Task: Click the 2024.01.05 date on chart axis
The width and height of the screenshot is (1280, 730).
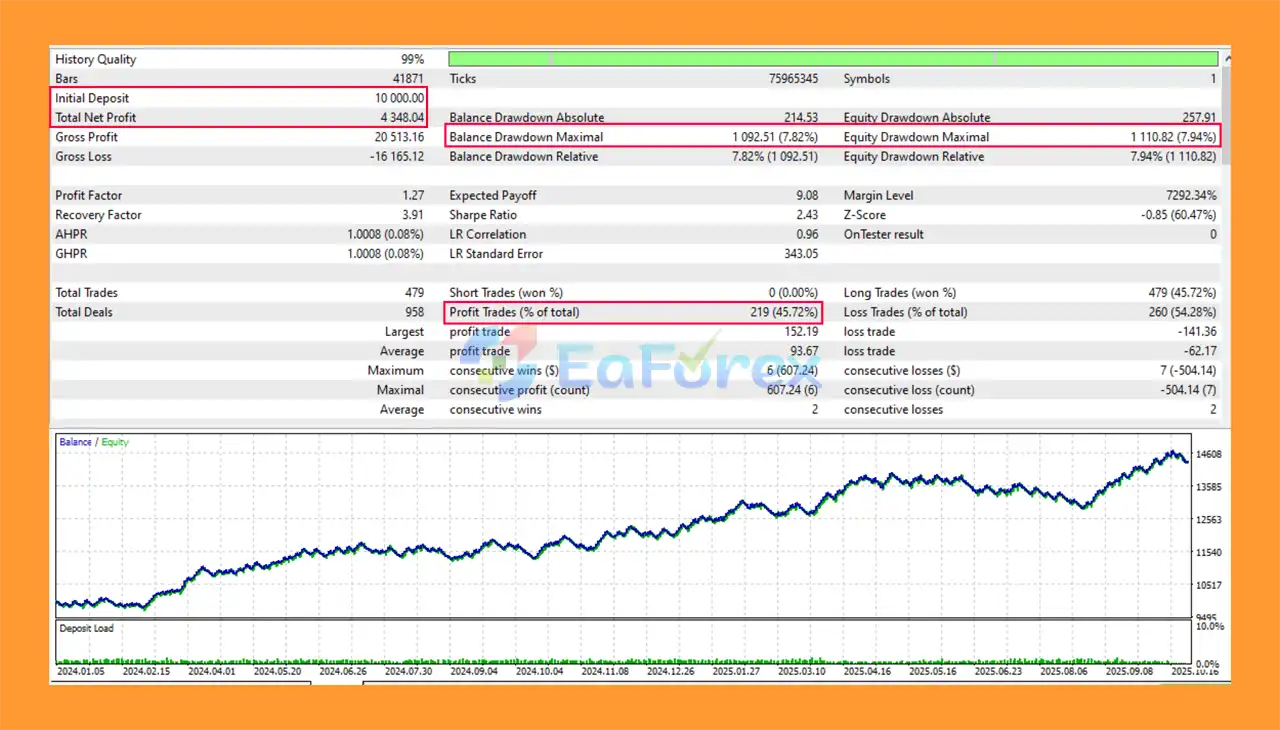Action: [x=83, y=672]
